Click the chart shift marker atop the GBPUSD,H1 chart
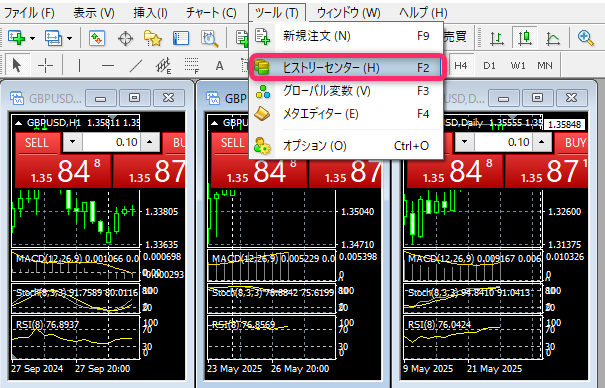The image size is (605, 388). 112,116
